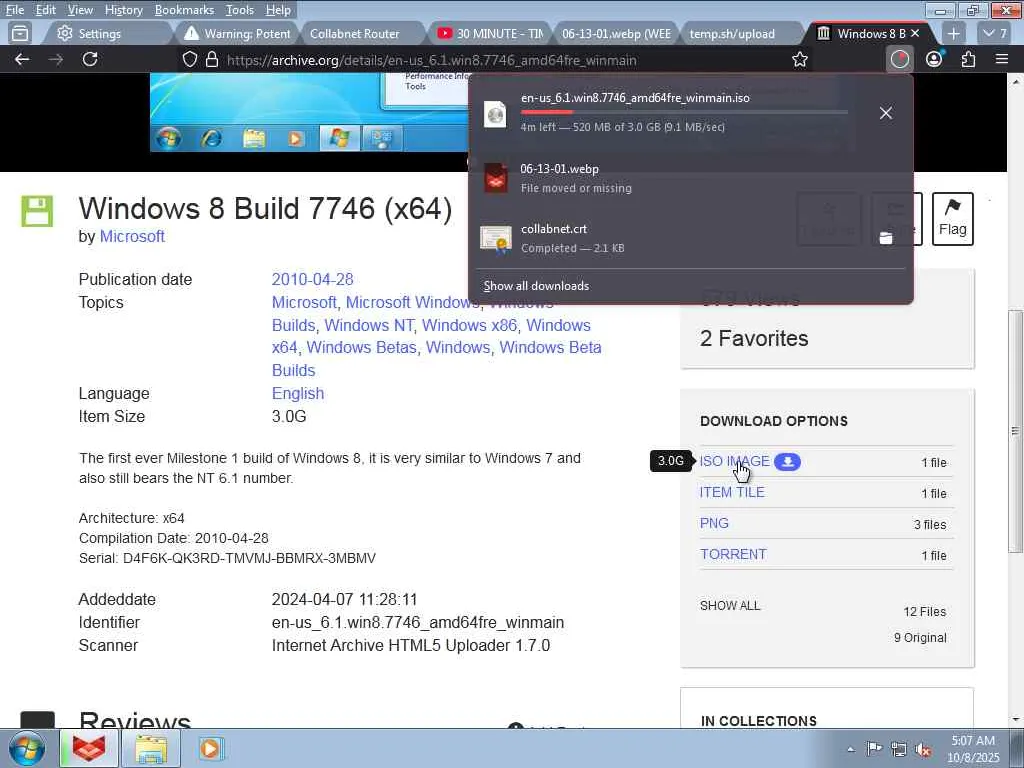Image resolution: width=1024 pixels, height=768 pixels.
Task: Click the site security padlock icon
Action: tap(212, 59)
